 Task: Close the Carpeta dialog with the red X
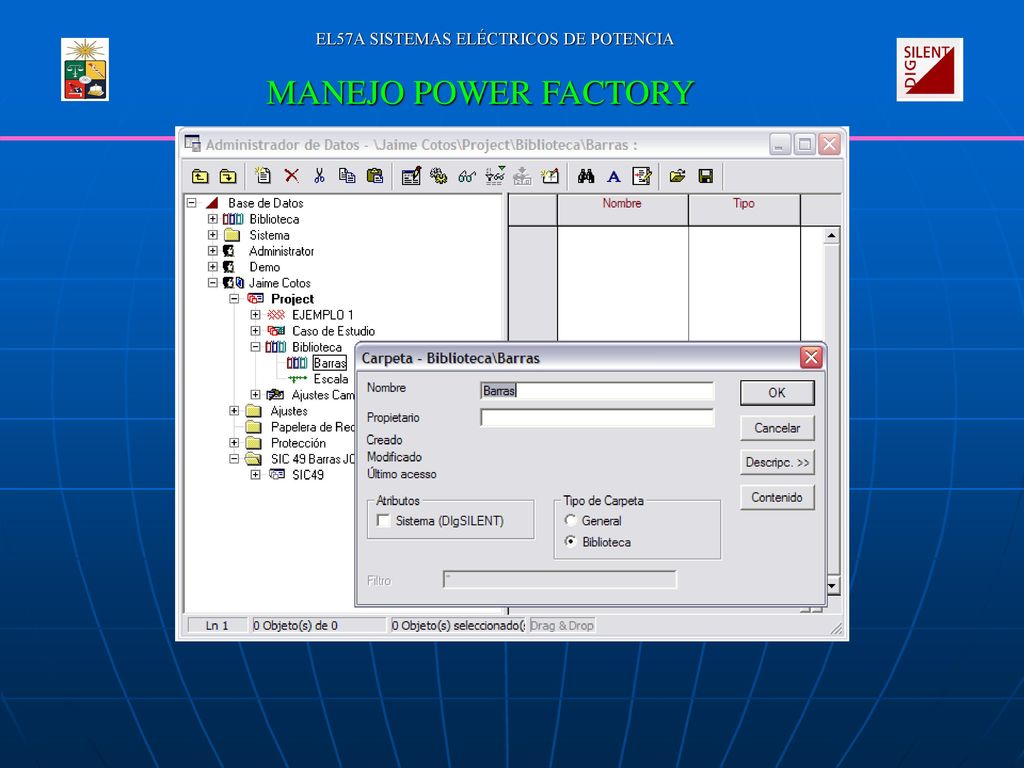[x=811, y=358]
